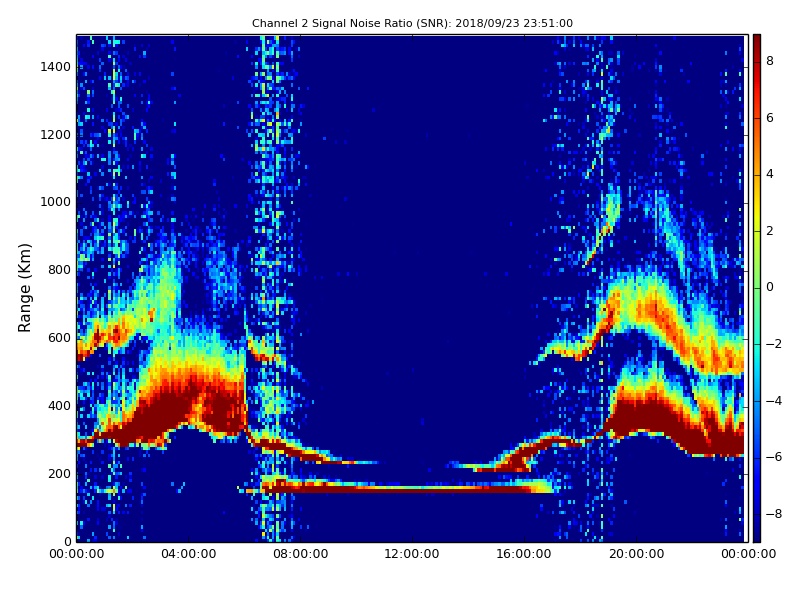The height and width of the screenshot is (600, 800).
Task: Click the colorbar label −2
Action: point(774,344)
